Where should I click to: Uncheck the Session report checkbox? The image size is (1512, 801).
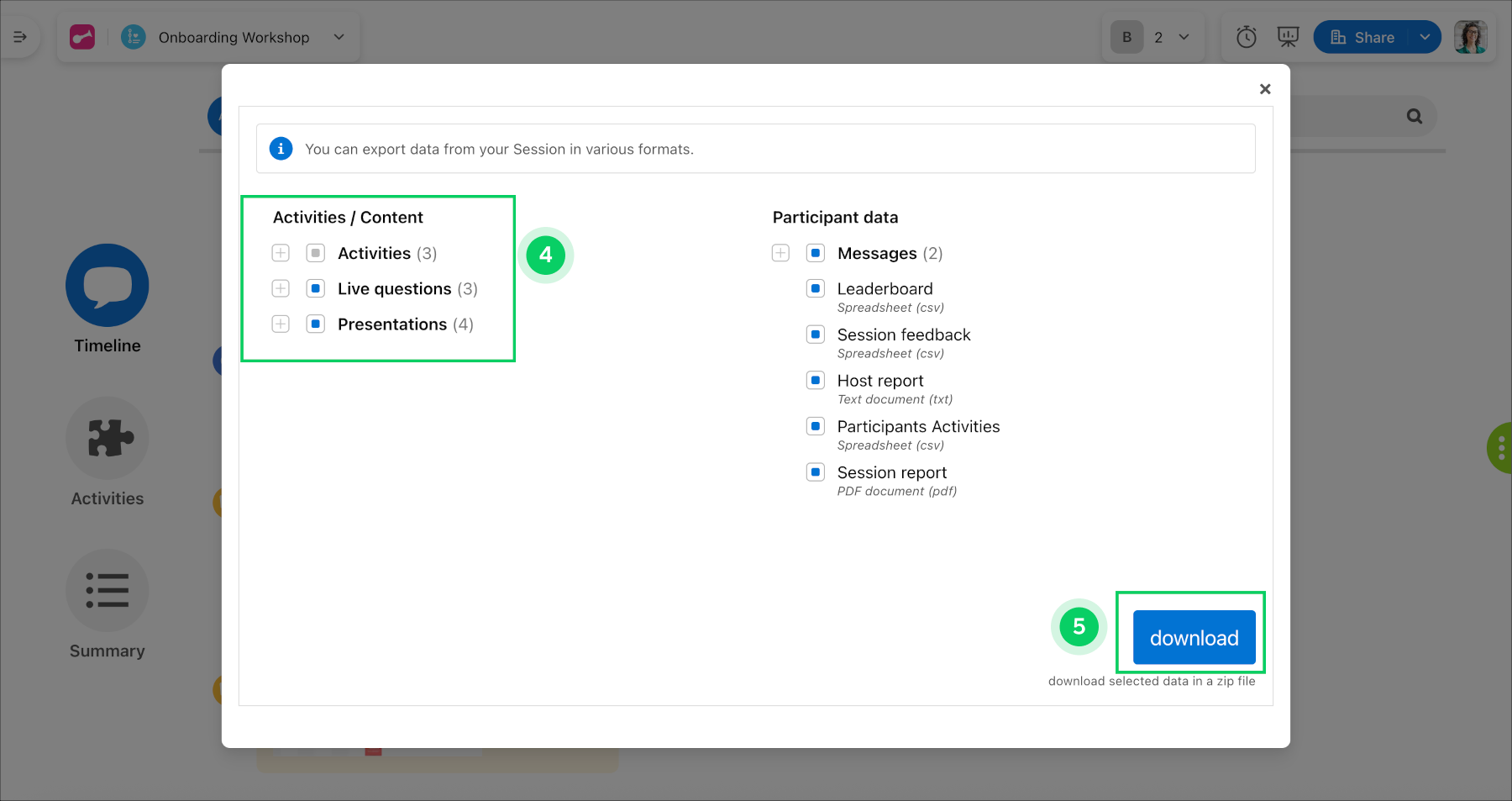click(816, 472)
